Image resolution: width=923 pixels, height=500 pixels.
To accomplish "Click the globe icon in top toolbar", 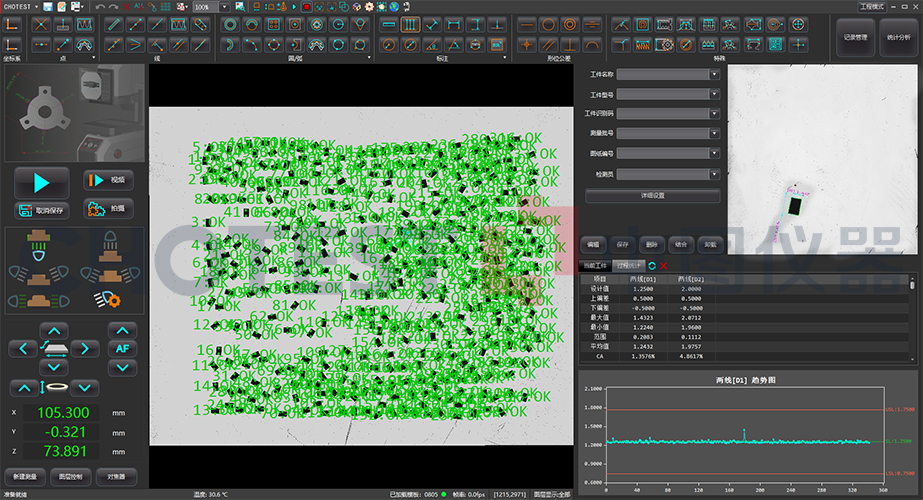I will pyautogui.click(x=393, y=7).
